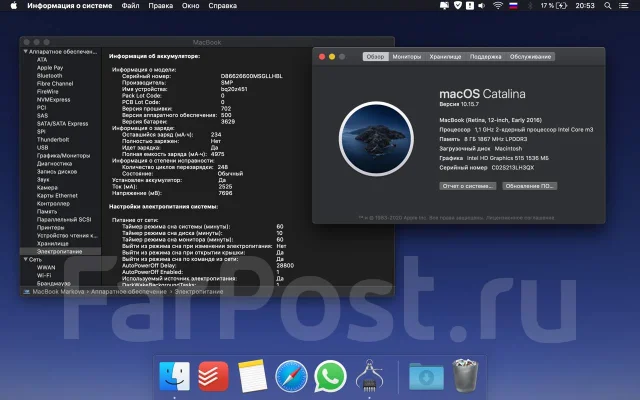The height and width of the screenshot is (400, 640).
Task: Select Wi-Fi under the Сеть section
Action: [44, 276]
